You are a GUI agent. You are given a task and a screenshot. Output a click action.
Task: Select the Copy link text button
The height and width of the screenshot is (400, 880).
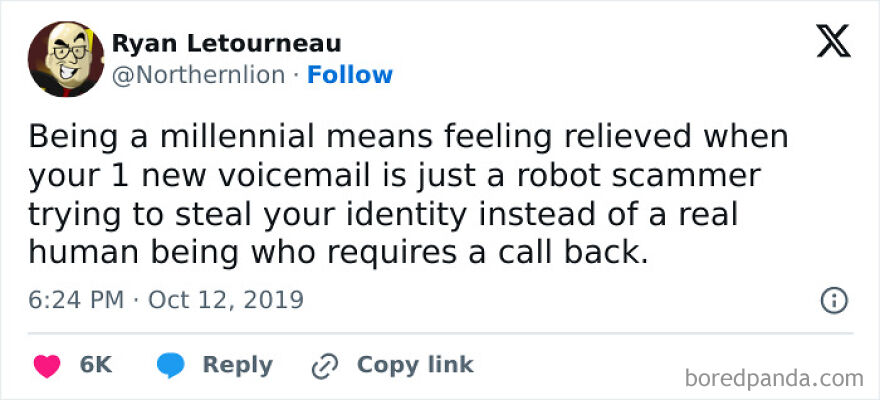click(415, 365)
